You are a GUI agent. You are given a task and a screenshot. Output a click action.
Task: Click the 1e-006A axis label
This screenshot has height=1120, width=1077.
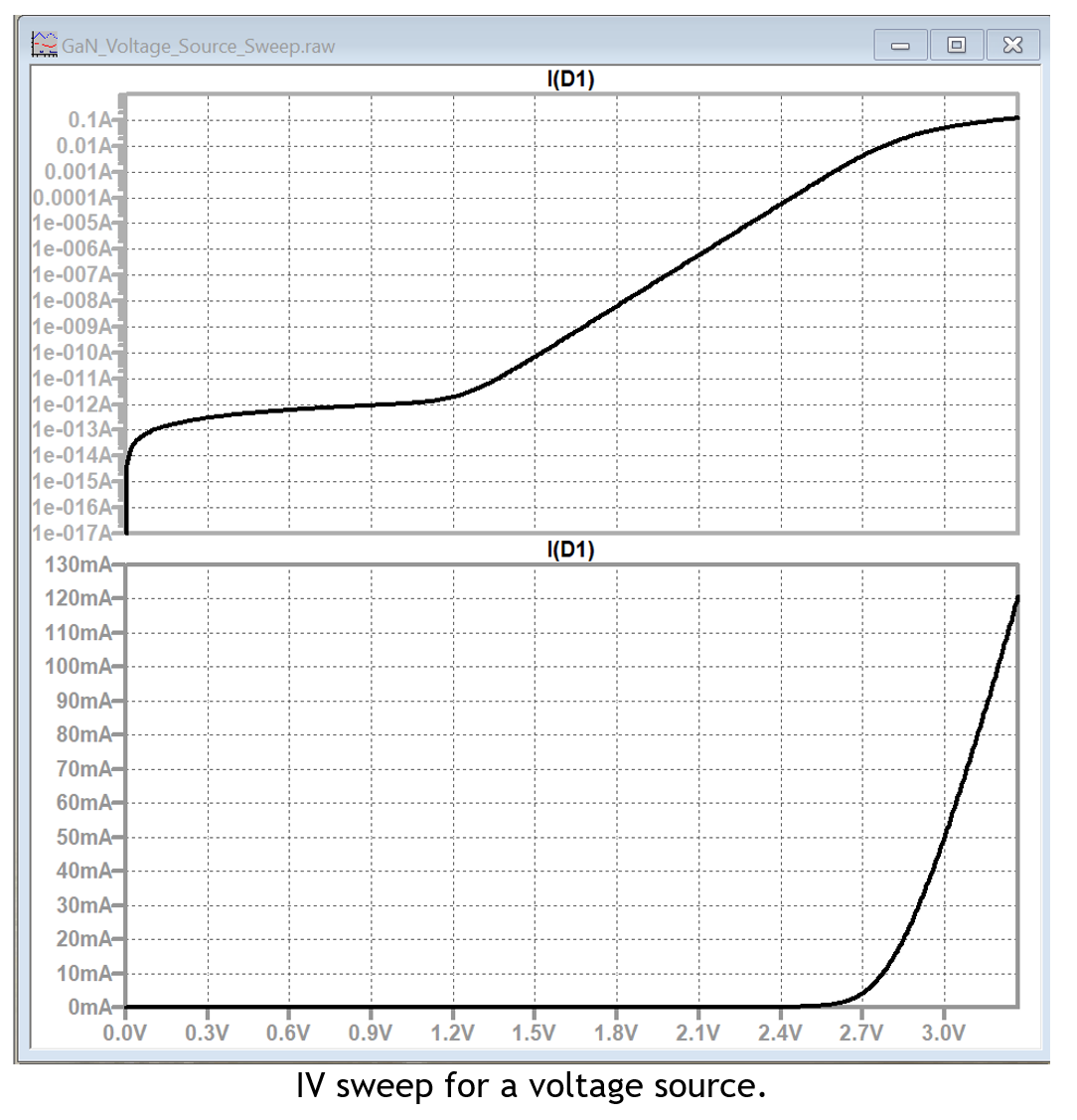(73, 249)
